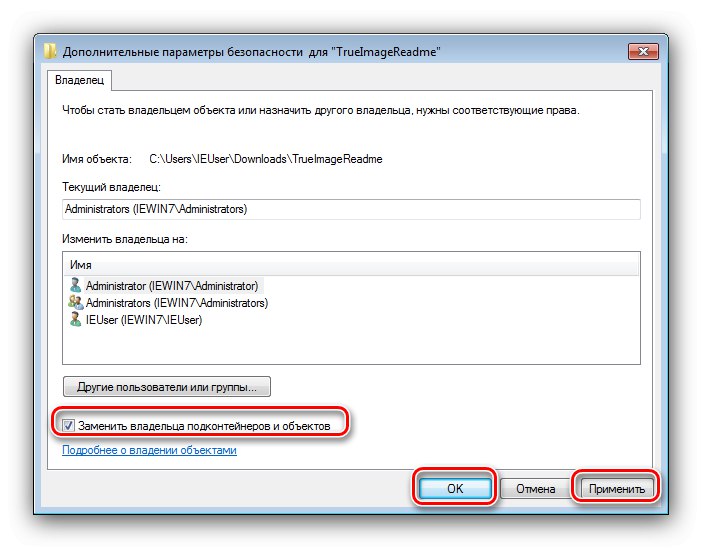Apply changes with Применить button
Image resolution: width=702 pixels, height=548 pixels.
[616, 488]
